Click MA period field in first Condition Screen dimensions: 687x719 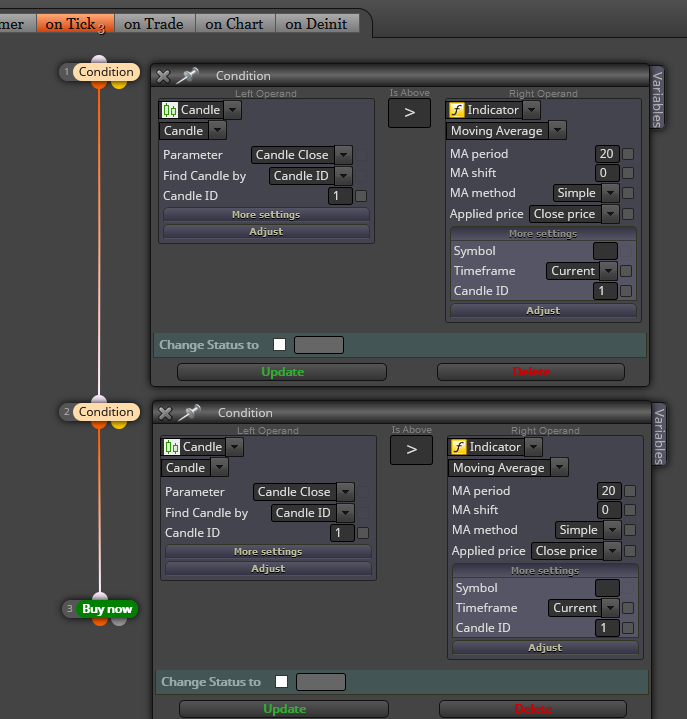point(607,154)
